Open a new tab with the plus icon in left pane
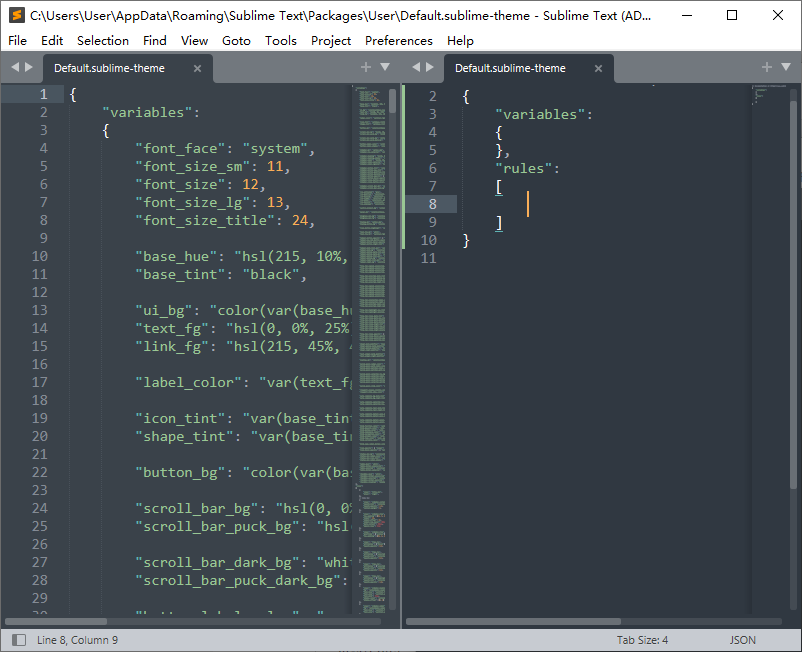The image size is (802, 652). 366,67
